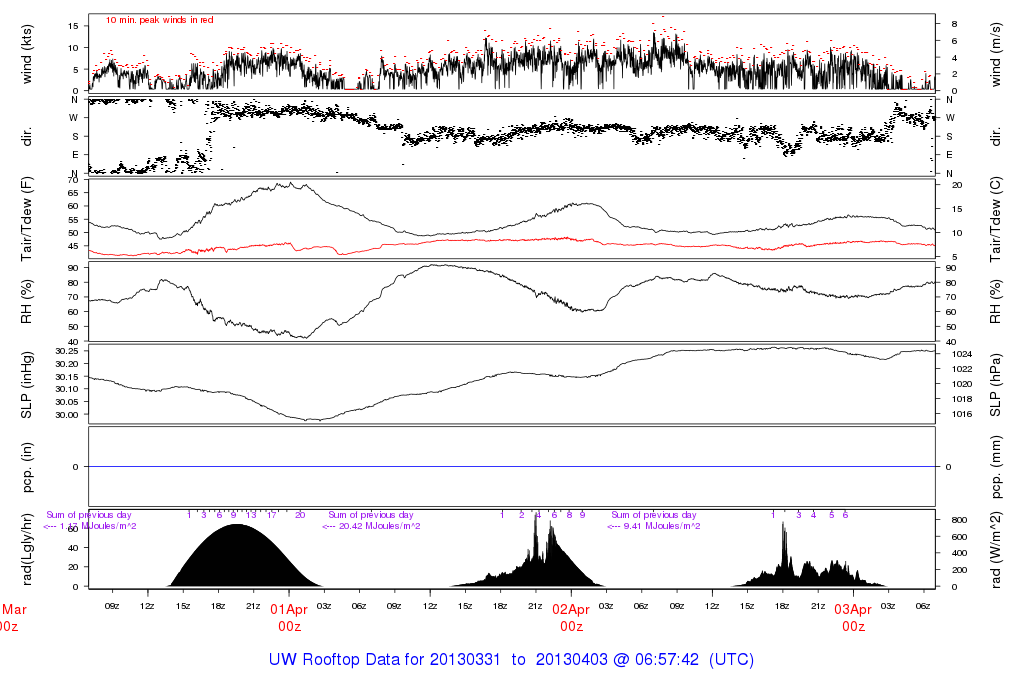Image resolution: width=1024 pixels, height=700 pixels.
Task: Click the 'wind (m/s)' axis label
Action: (x=995, y=55)
